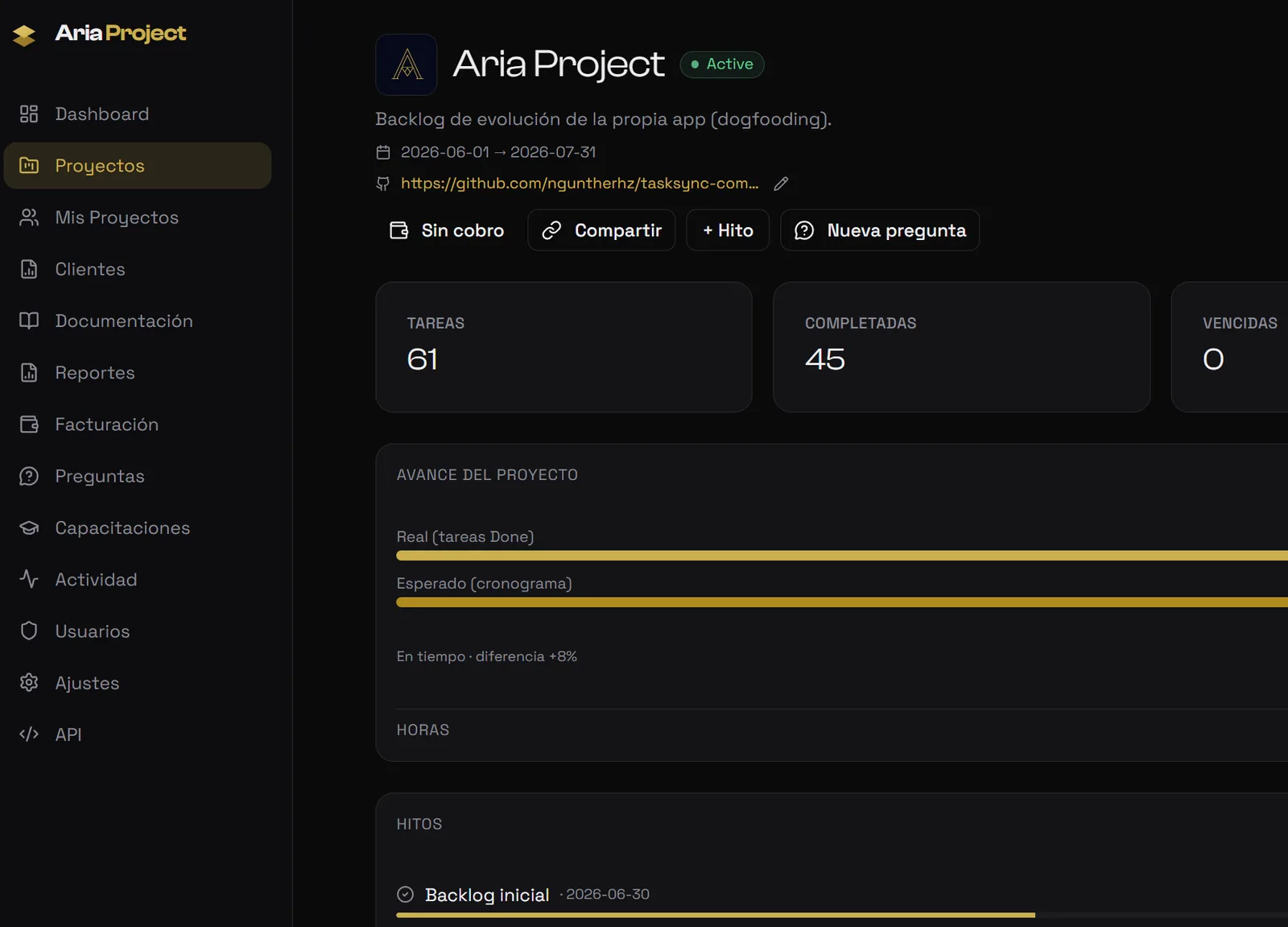The width and height of the screenshot is (1288, 927).
Task: Go to Mis Proyectos
Action: [138, 217]
